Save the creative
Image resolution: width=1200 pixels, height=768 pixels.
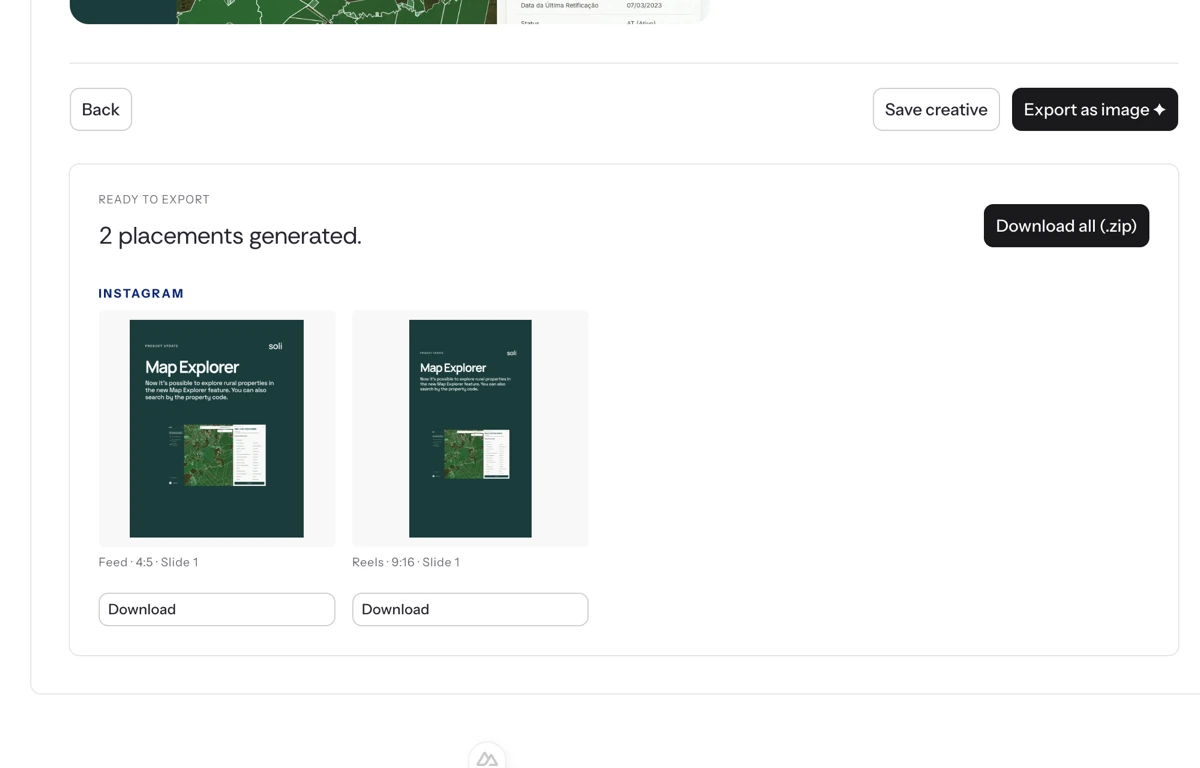click(936, 109)
